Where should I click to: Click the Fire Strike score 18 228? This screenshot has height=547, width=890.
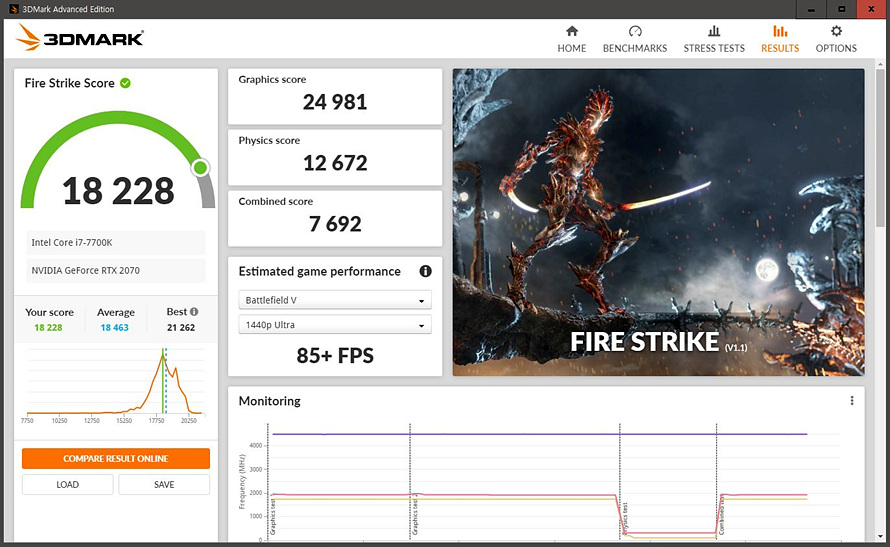pyautogui.click(x=118, y=191)
